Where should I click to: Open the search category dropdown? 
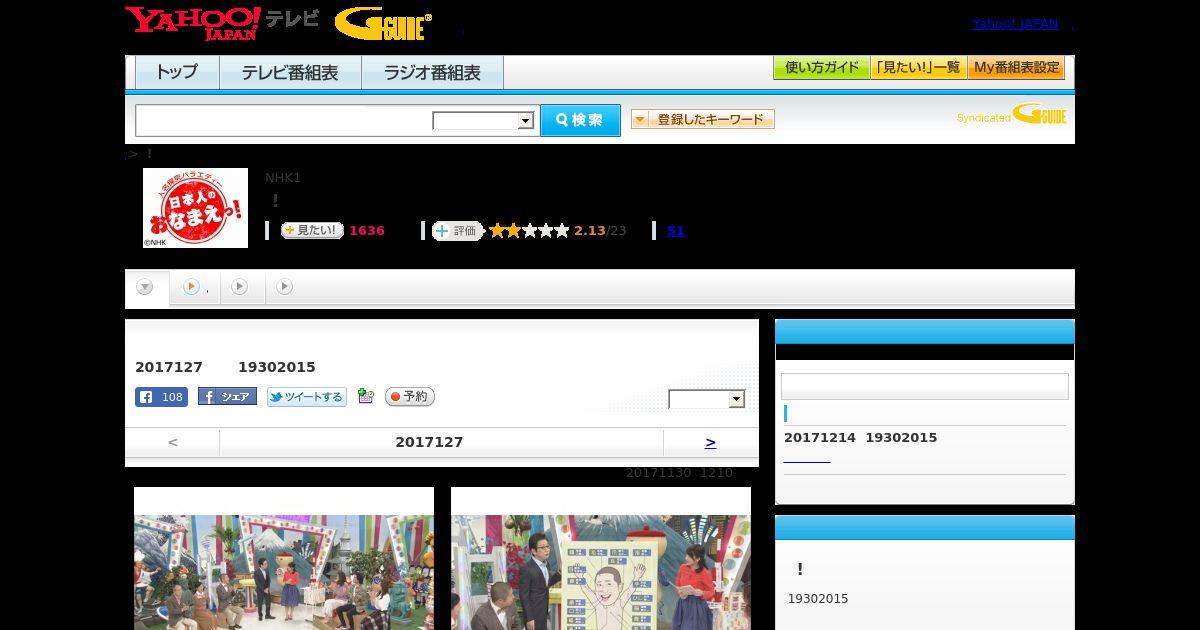click(484, 121)
